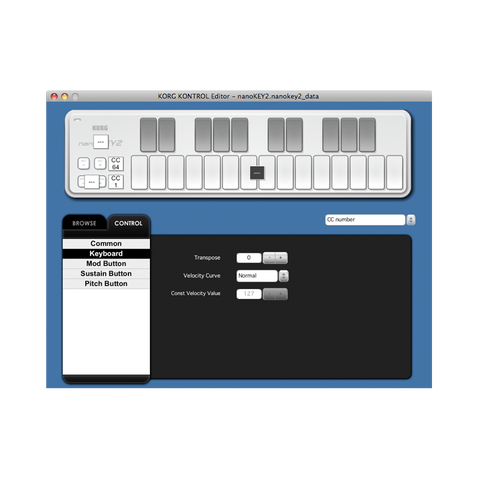Click the Const Velocity Value plus button

(281, 294)
